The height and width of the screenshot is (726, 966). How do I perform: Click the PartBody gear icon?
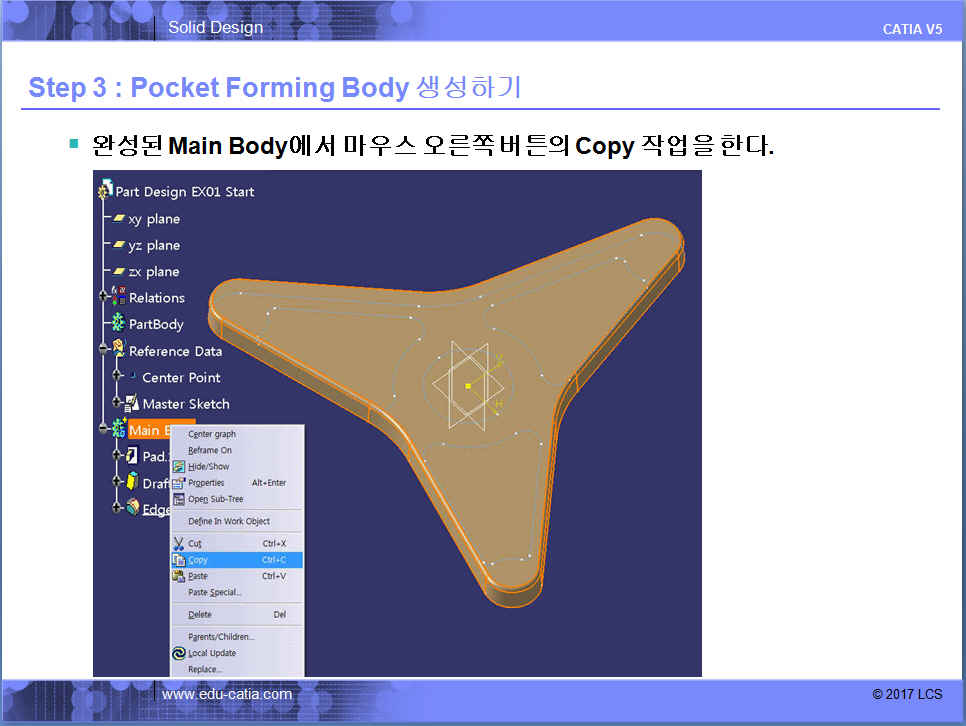coord(118,324)
